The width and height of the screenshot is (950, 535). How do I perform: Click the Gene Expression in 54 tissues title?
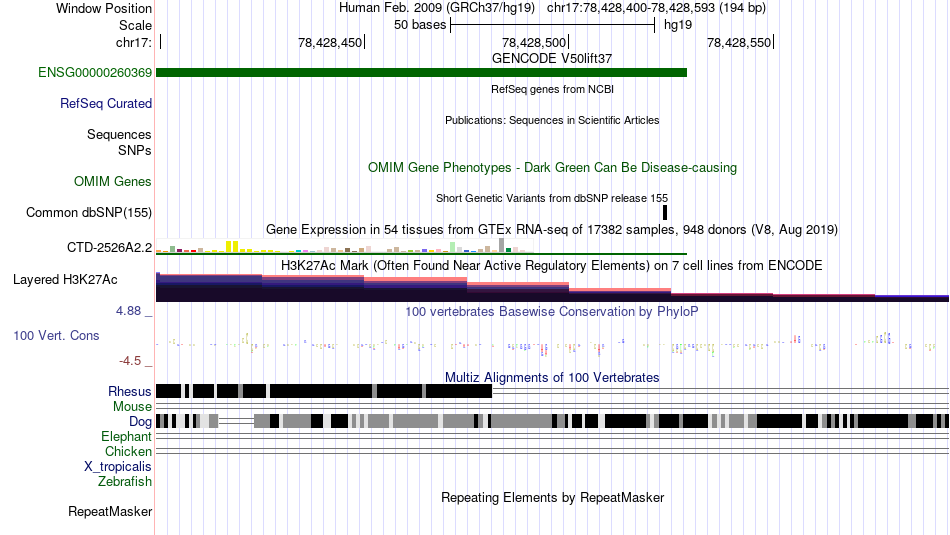552,230
